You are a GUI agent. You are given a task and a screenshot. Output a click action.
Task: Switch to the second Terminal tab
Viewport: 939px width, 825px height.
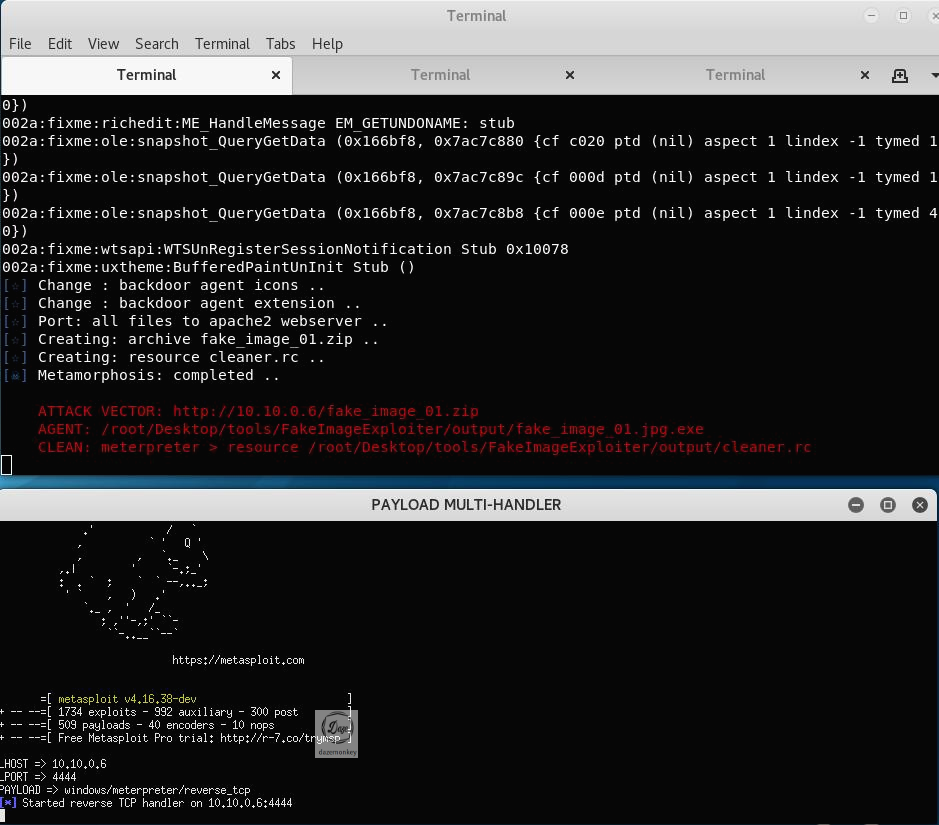pos(440,75)
